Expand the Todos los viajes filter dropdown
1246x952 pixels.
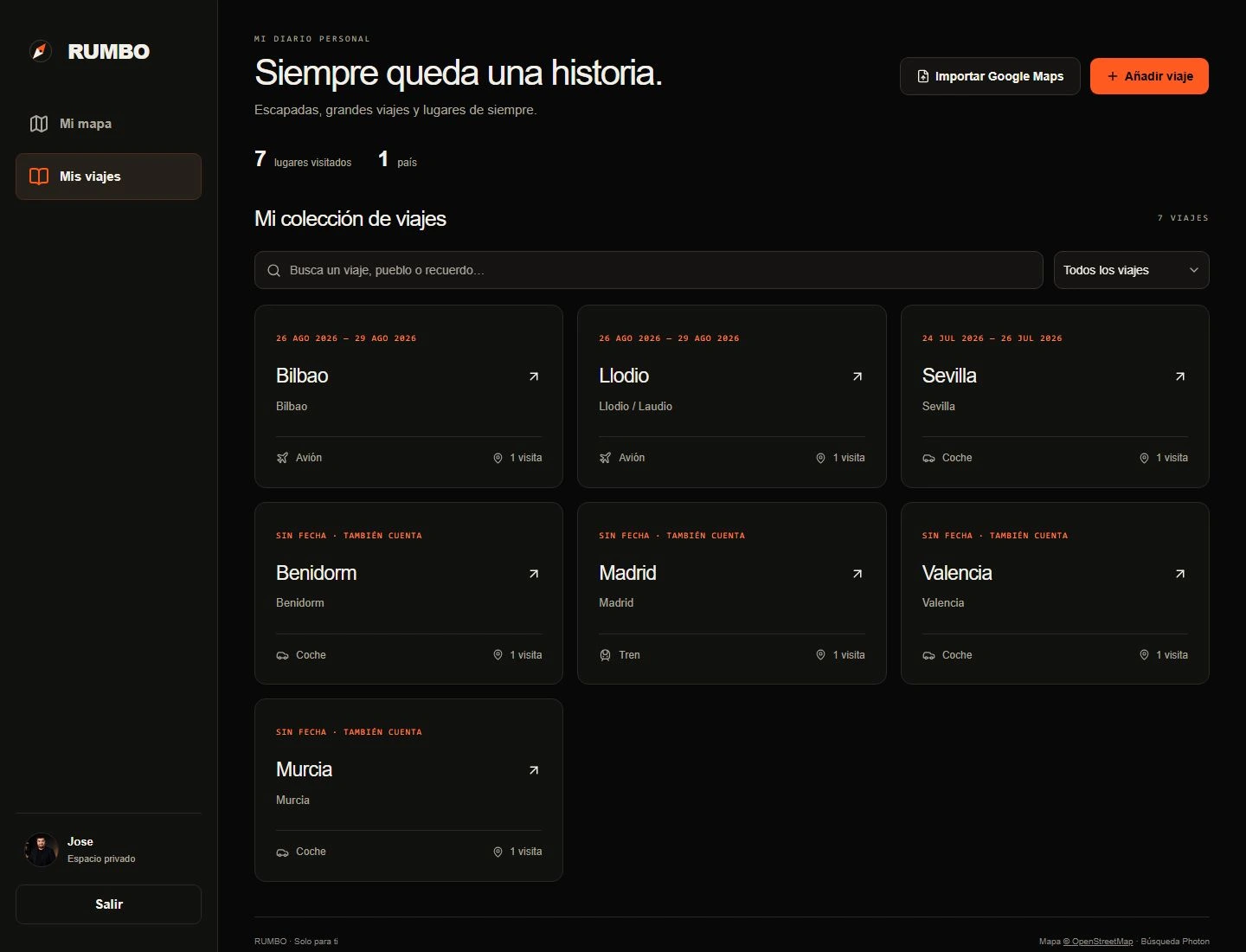[1131, 270]
